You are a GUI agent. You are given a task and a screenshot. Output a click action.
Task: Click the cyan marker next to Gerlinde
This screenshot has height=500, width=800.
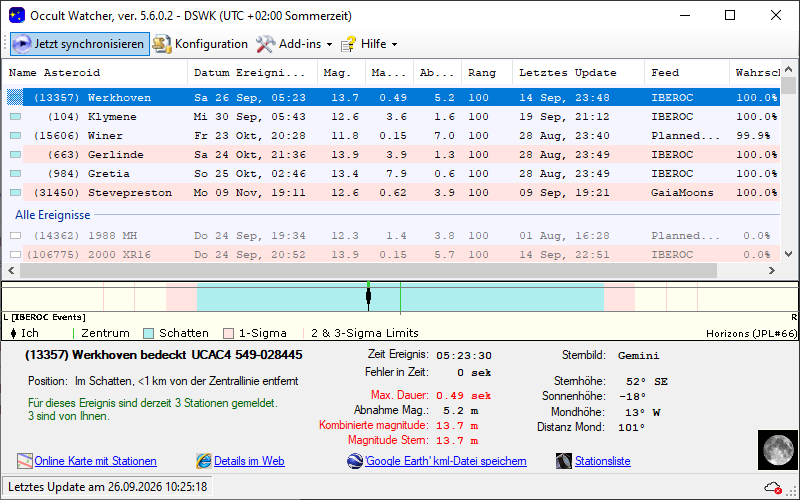[x=15, y=155]
